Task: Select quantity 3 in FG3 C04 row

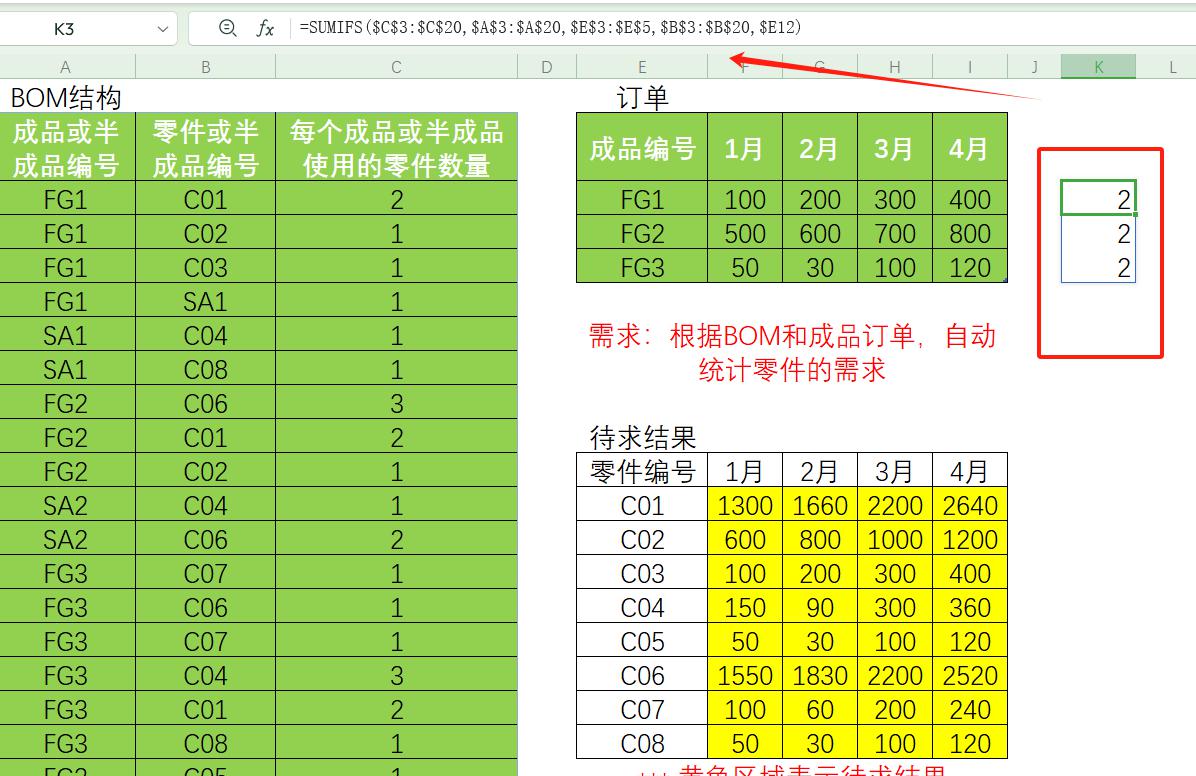Action: [397, 675]
